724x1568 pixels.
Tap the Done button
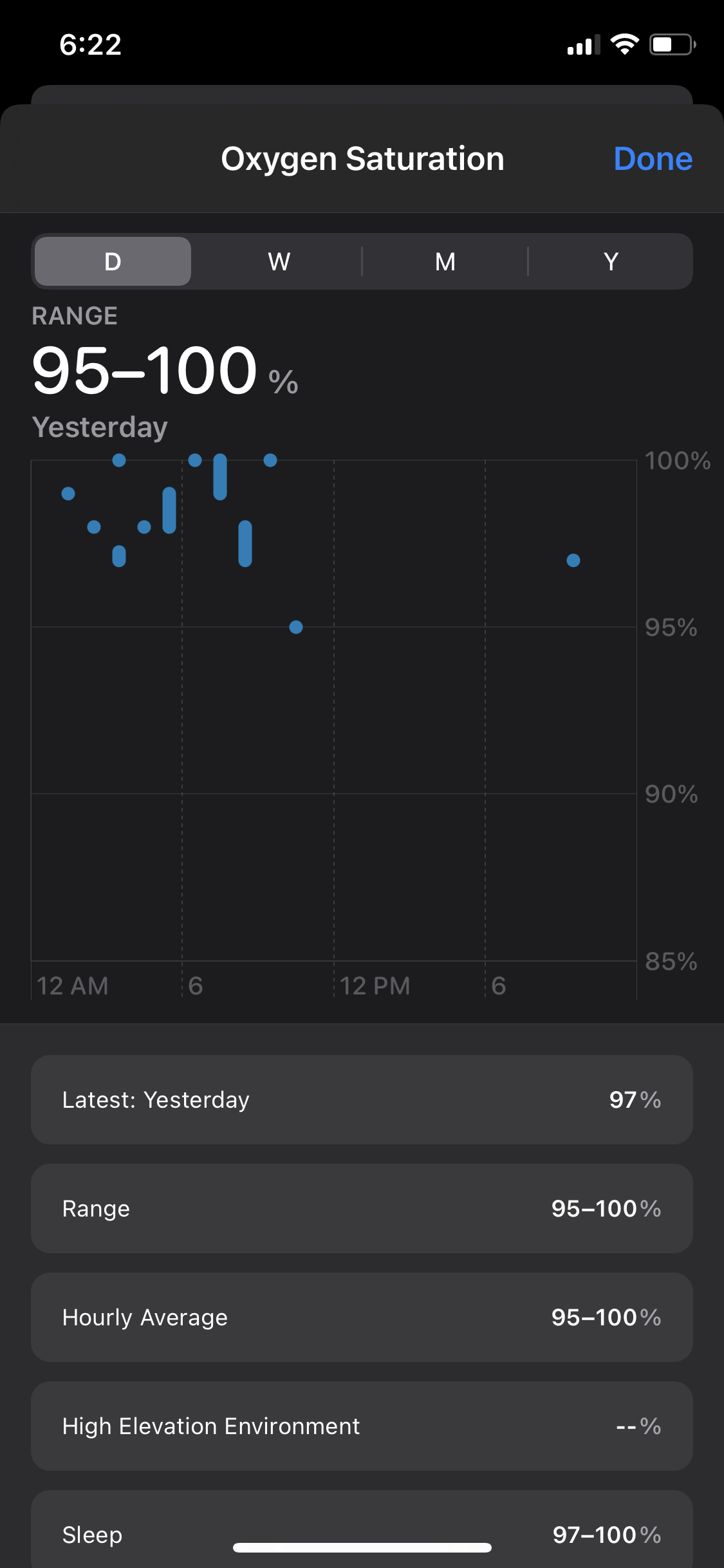(x=653, y=159)
